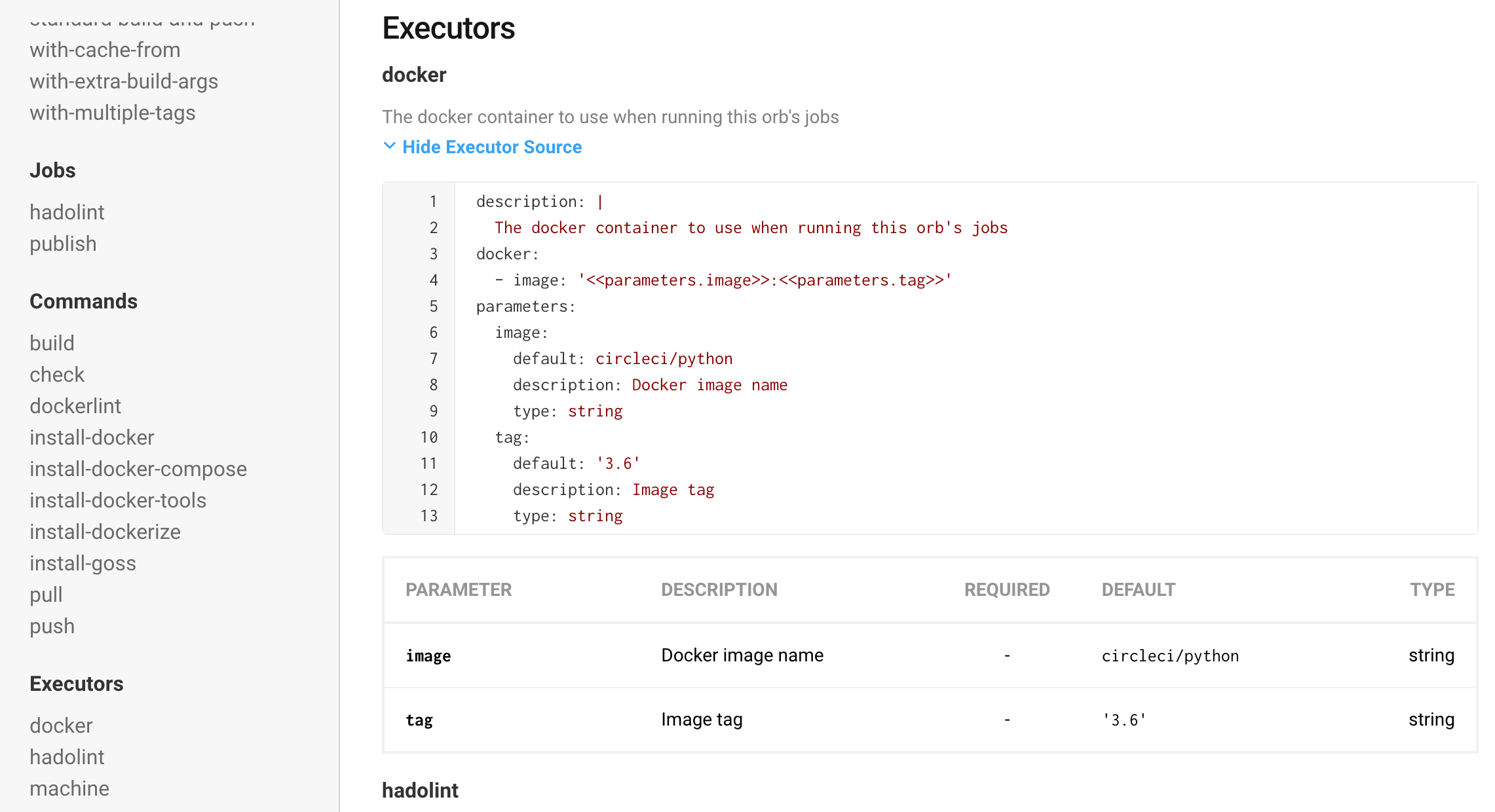This screenshot has width=1495, height=812.
Task: Click code line 2 red description text
Action: click(751, 227)
